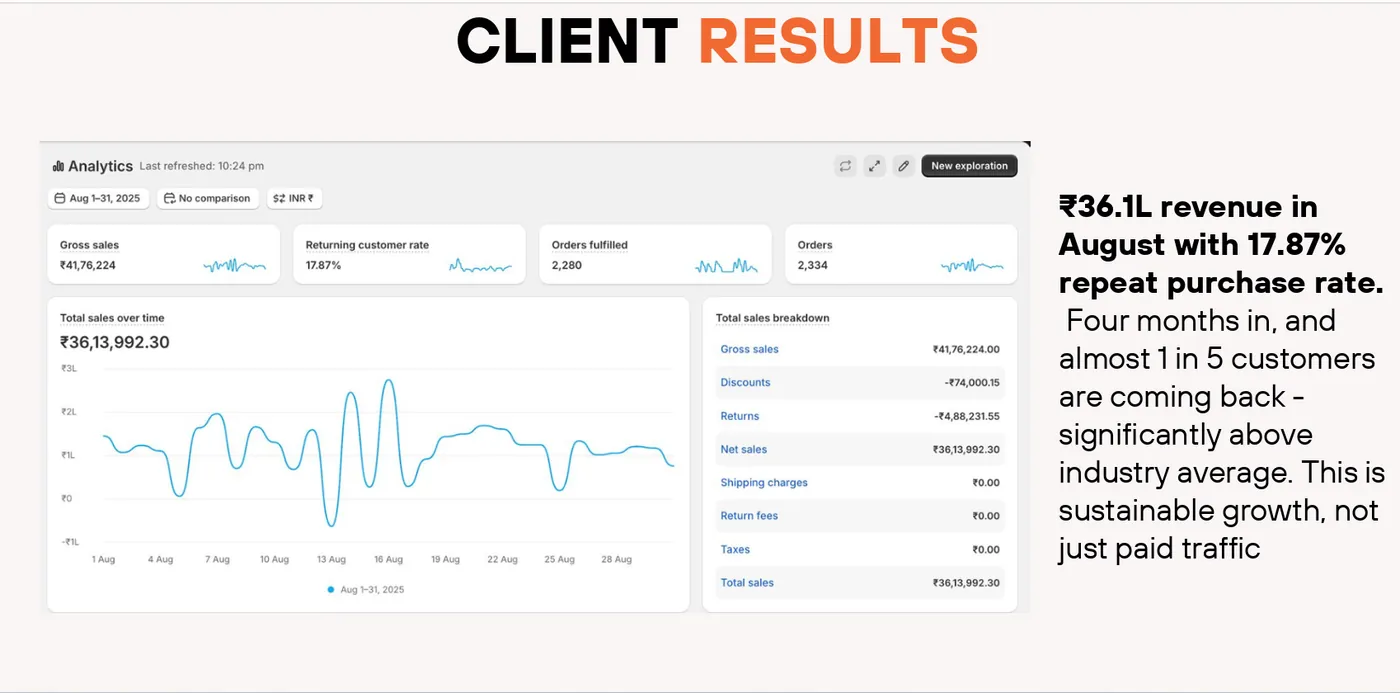1400x693 pixels.
Task: Click the Shipping charges link
Action: pos(764,482)
